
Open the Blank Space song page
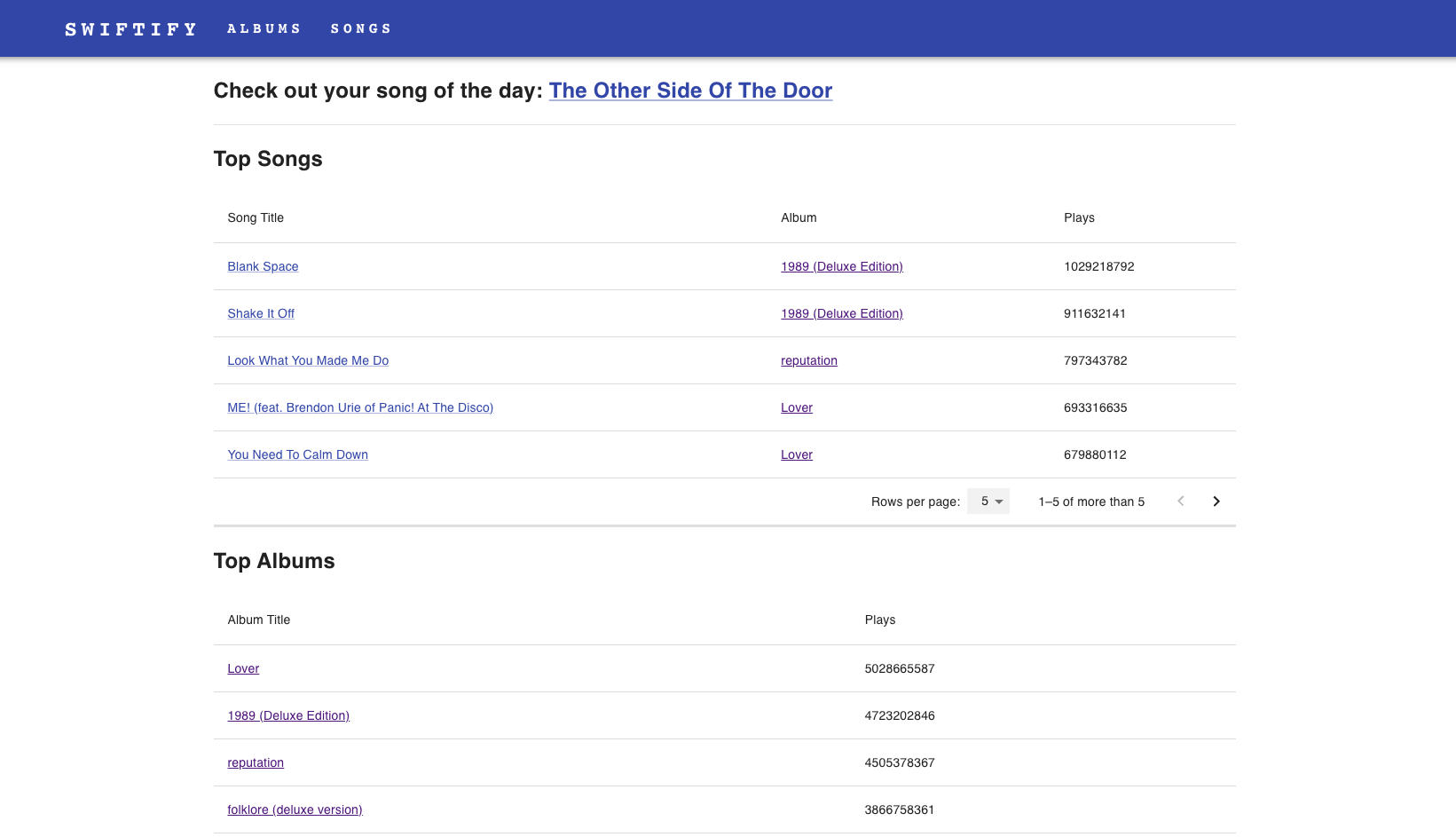click(x=263, y=266)
